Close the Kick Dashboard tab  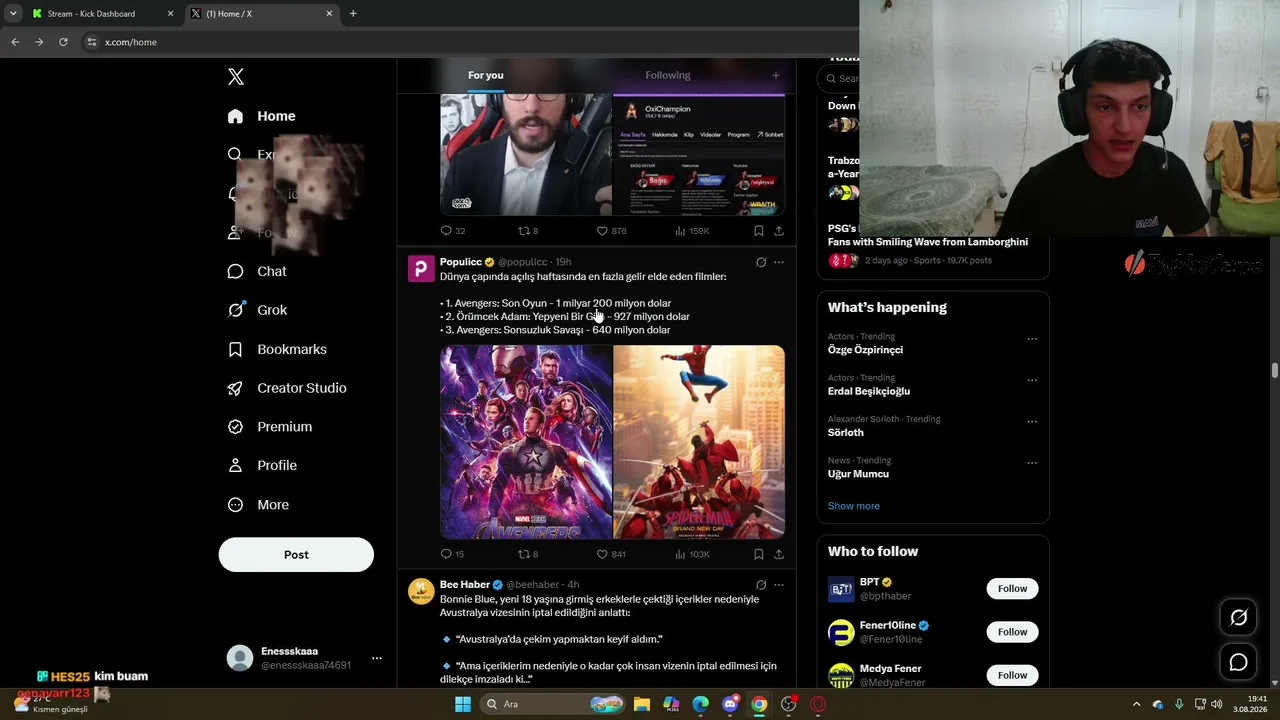click(170, 14)
